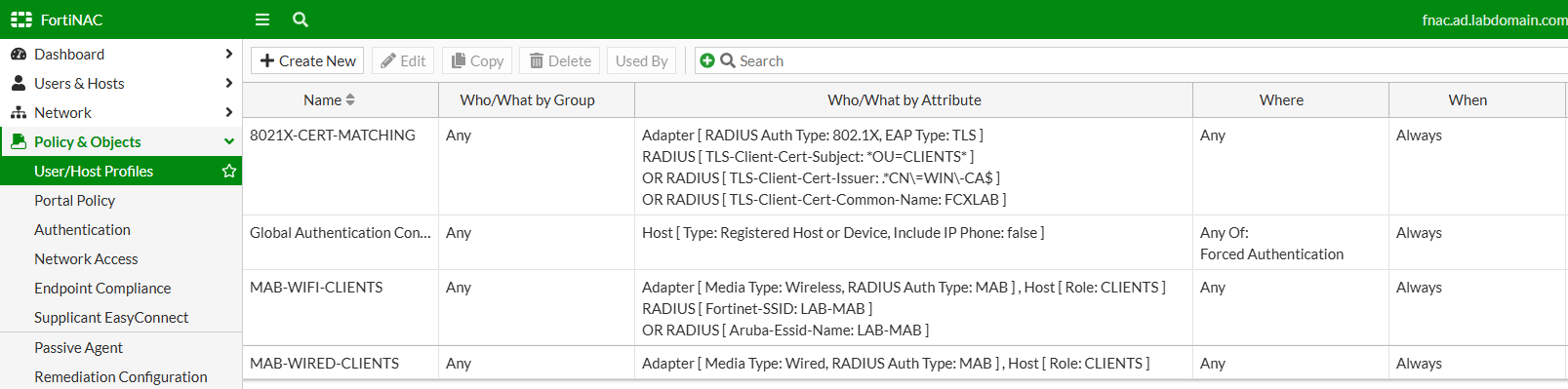Expand the Users & Hosts chevron
This screenshot has width=1568, height=389.
coord(228,84)
